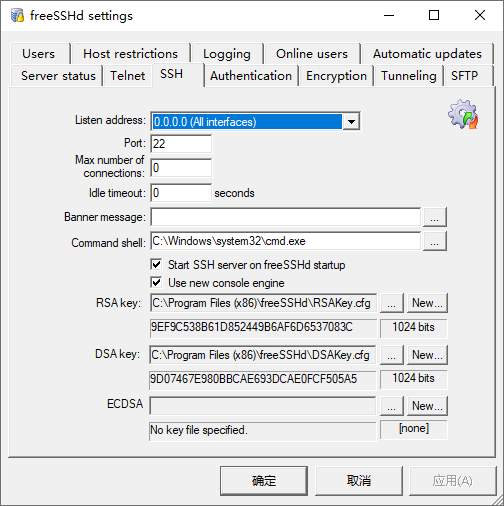Click the 取消 cancel button
This screenshot has width=504, height=506.
[x=359, y=481]
